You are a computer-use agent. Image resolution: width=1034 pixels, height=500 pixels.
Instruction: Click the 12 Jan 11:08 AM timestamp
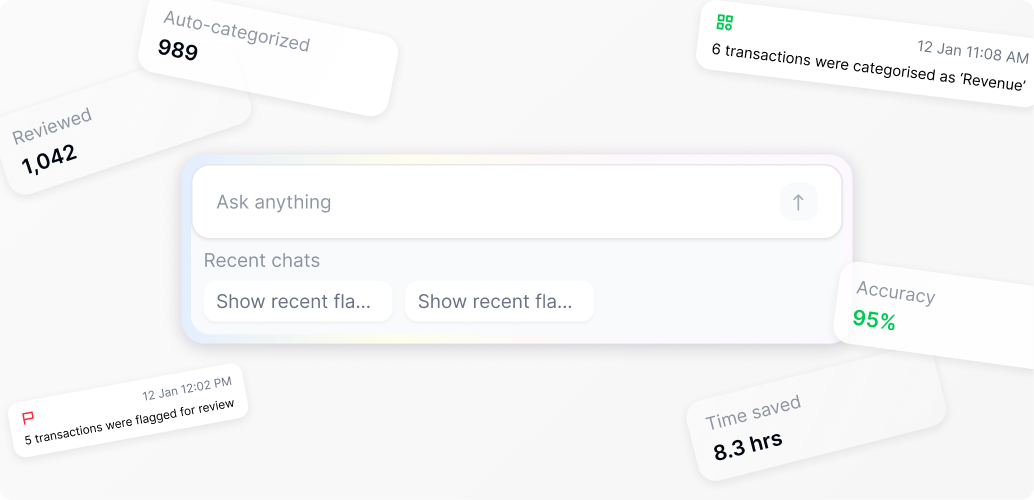click(x=973, y=51)
